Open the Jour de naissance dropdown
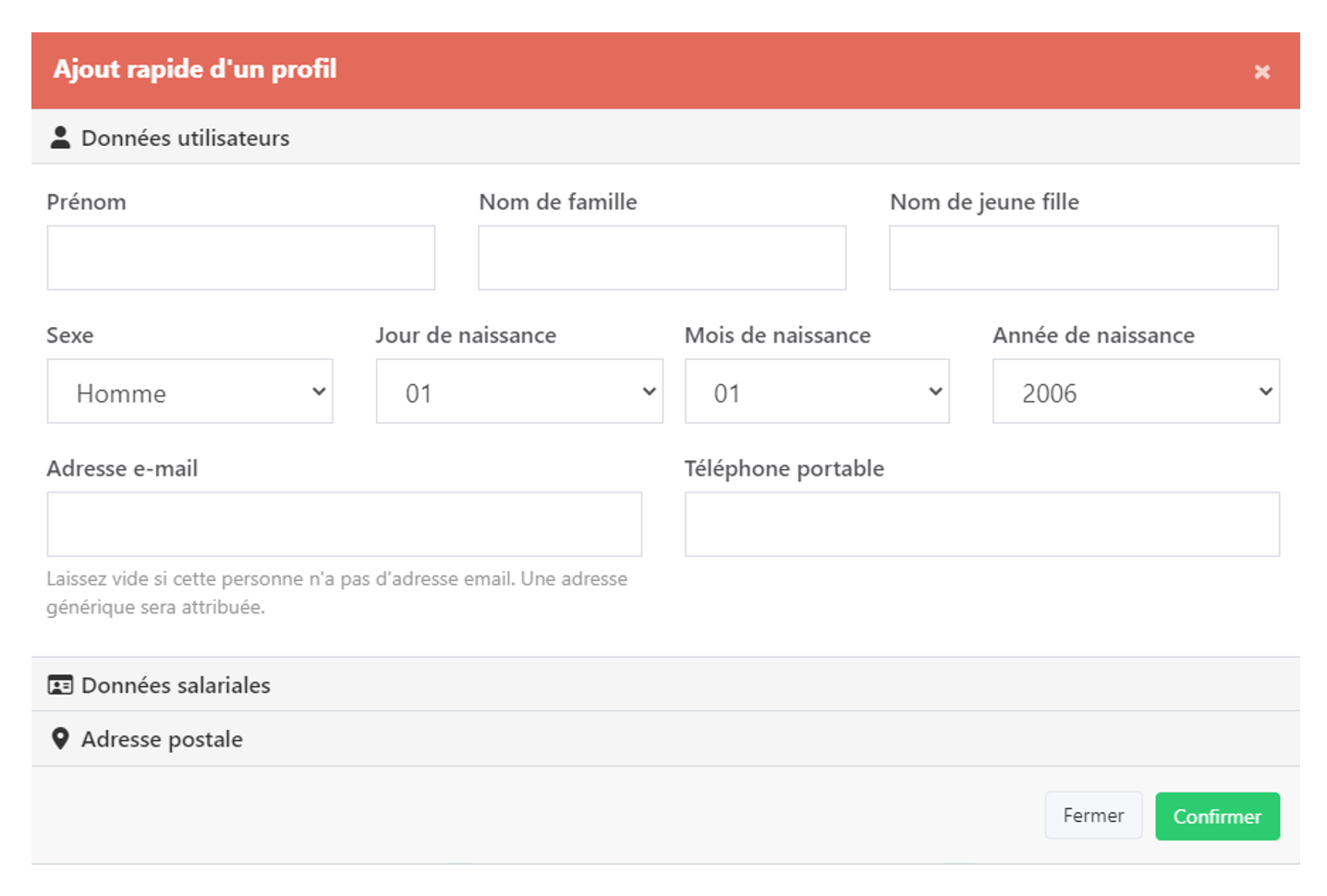The height and width of the screenshot is (896, 1327). click(x=518, y=392)
